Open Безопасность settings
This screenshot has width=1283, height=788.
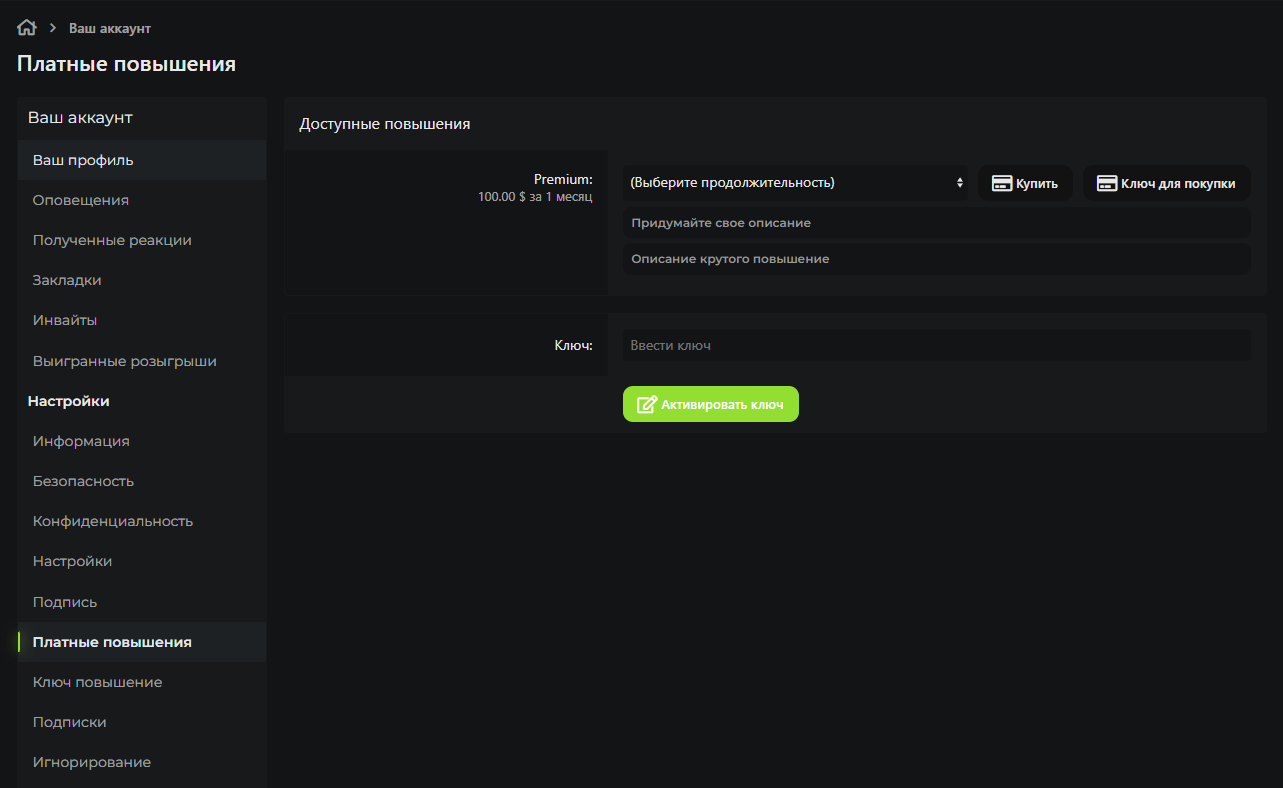tap(83, 481)
